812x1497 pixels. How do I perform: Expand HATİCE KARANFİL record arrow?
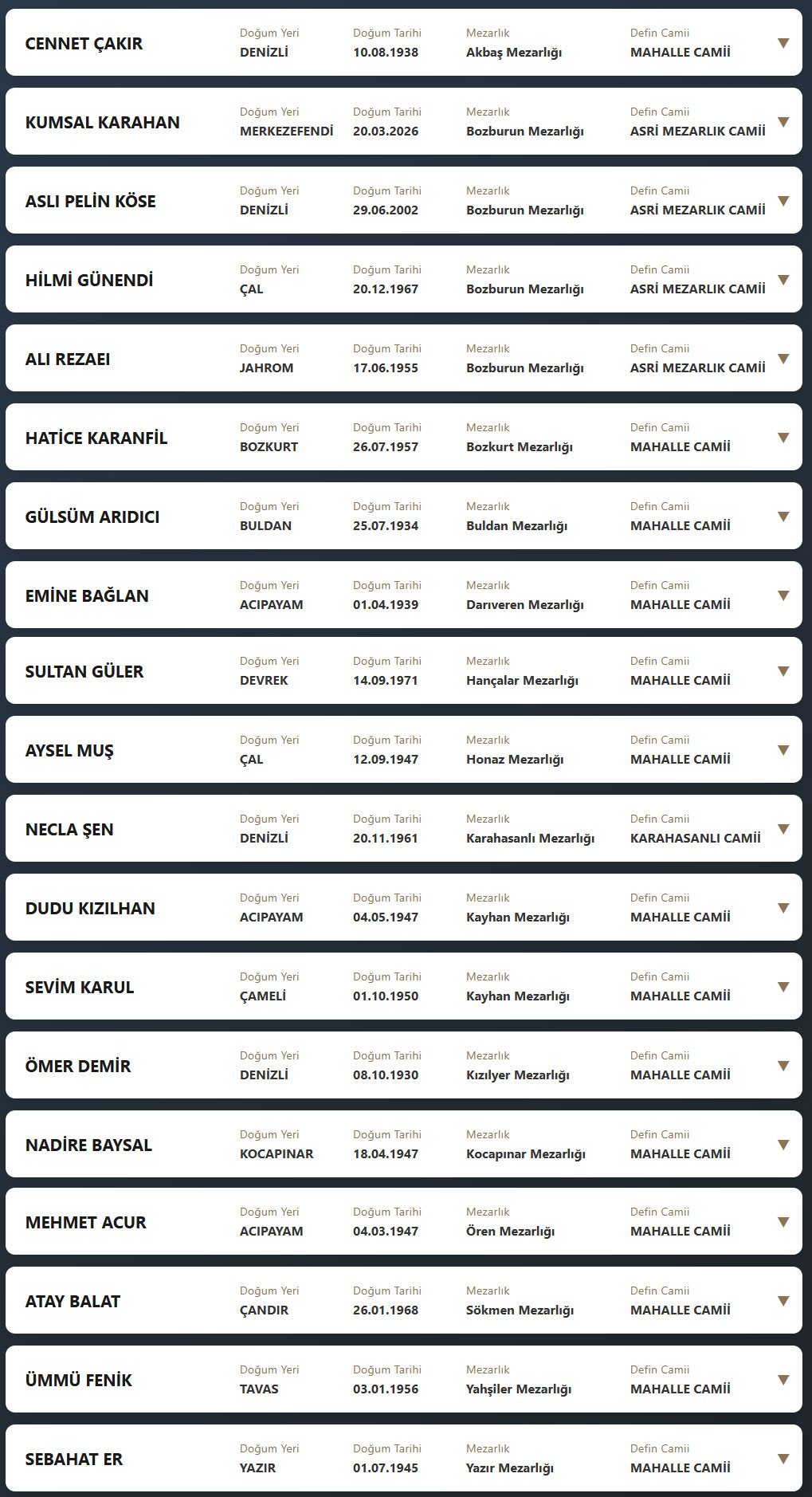pos(783,438)
